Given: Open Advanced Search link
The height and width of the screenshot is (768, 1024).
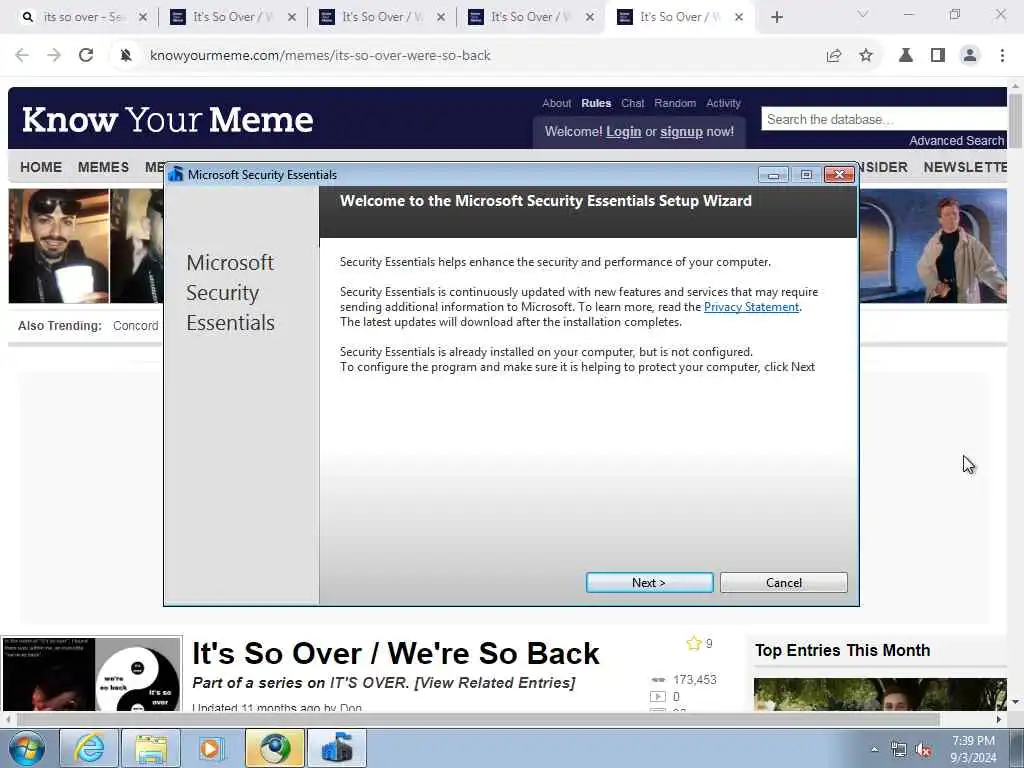Looking at the screenshot, I should tap(956, 140).
